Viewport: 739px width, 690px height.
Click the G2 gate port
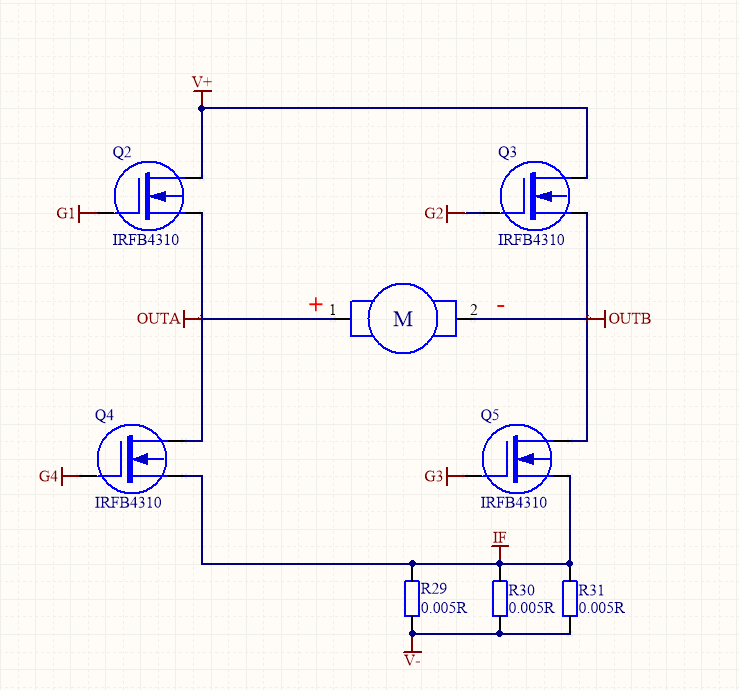click(435, 213)
